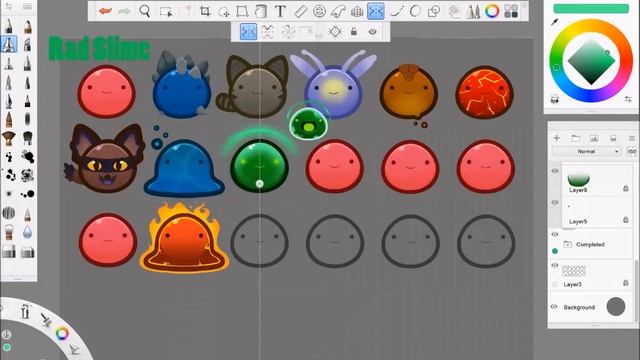
Task: Hide the Completed group
Action: pos(555,234)
